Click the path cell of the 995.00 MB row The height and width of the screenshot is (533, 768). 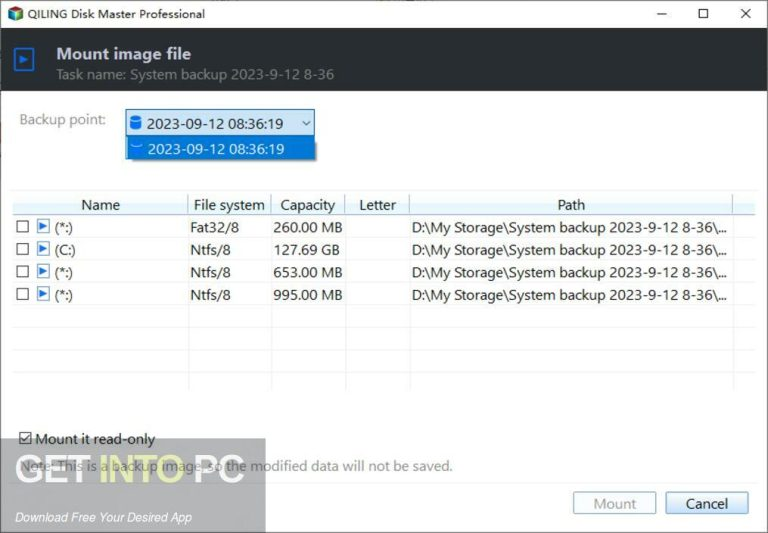point(570,295)
